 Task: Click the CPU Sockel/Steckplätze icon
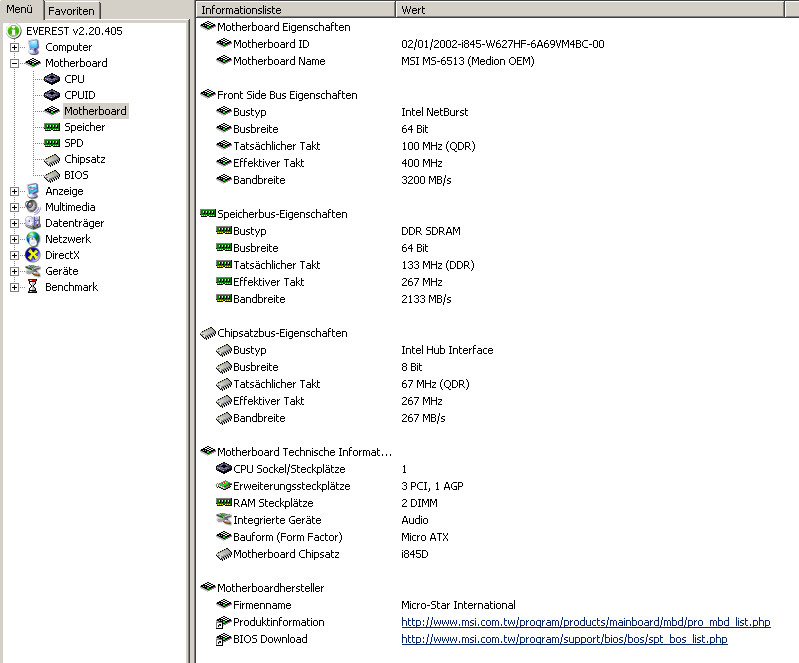[x=224, y=468]
